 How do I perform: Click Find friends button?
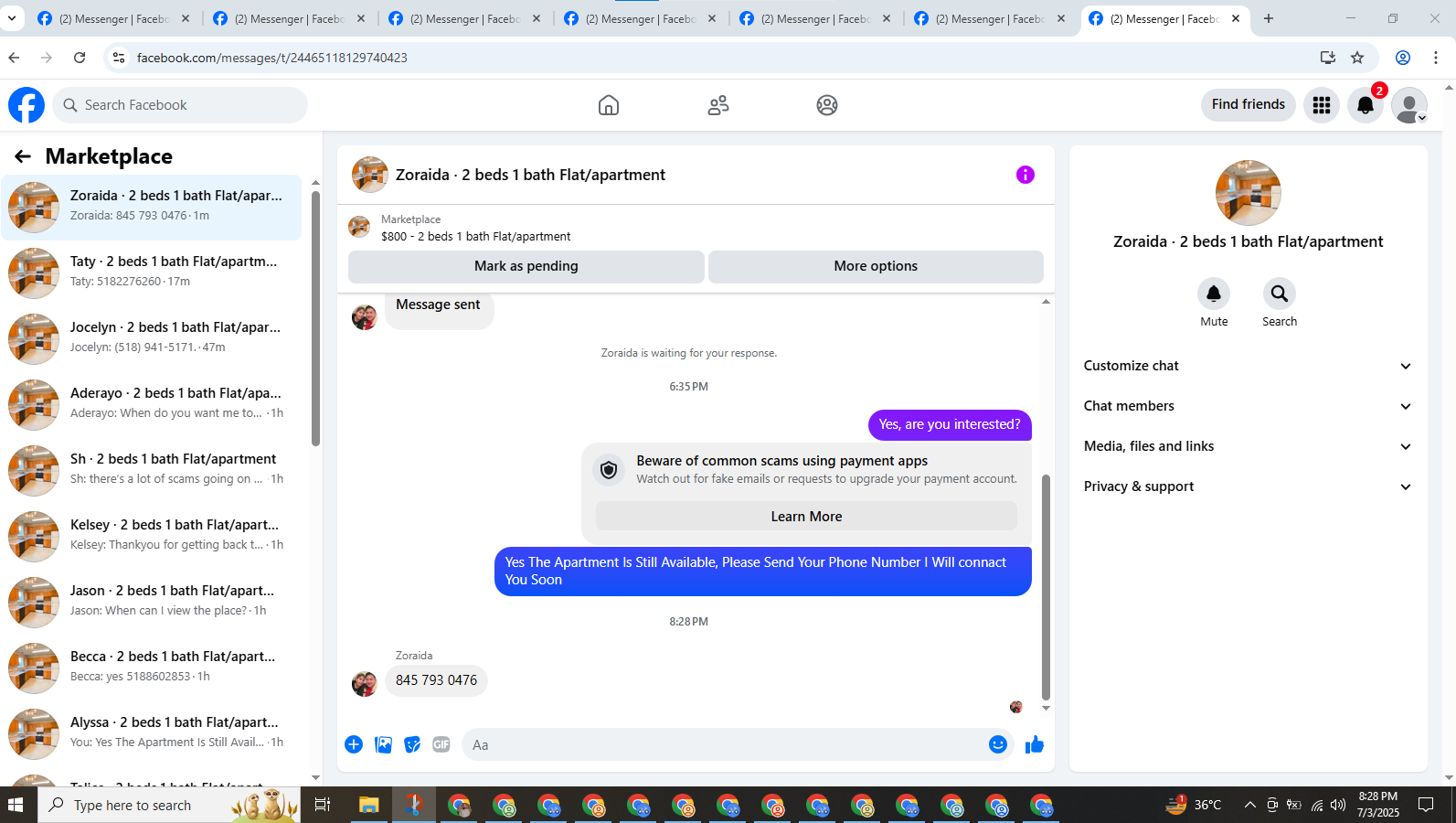point(1249,105)
